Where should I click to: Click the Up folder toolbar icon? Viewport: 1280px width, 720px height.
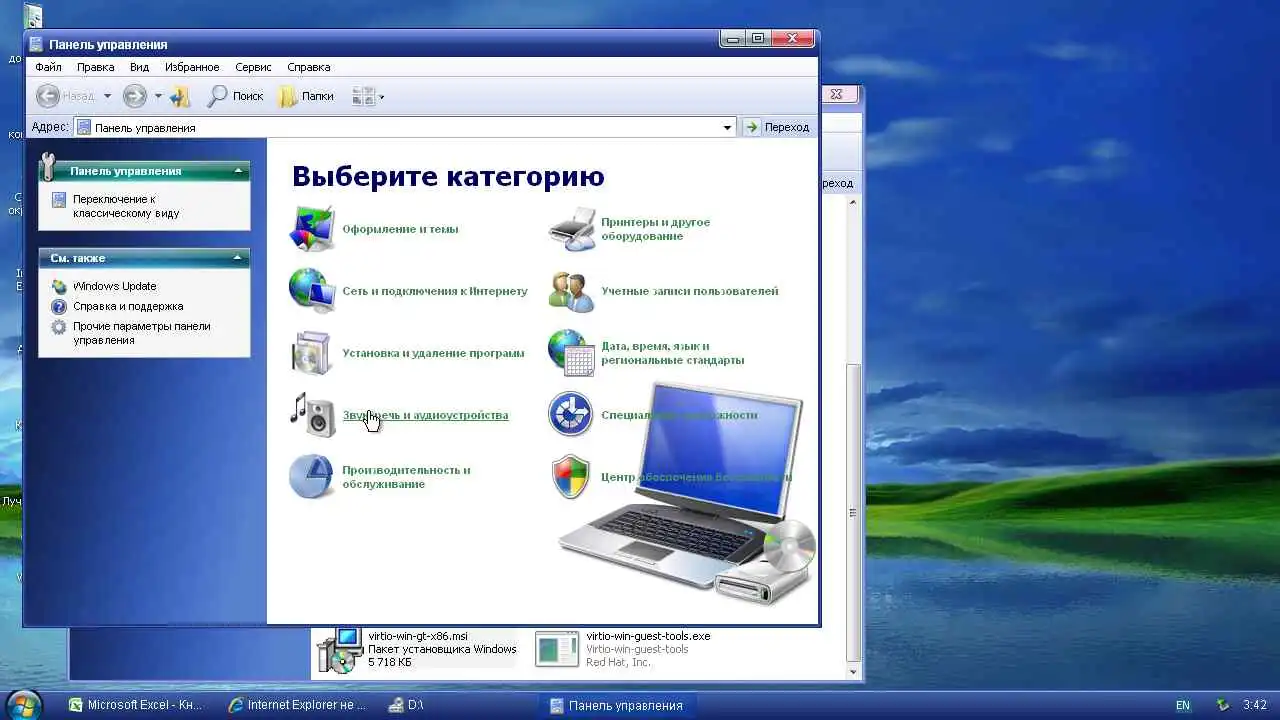click(x=180, y=96)
